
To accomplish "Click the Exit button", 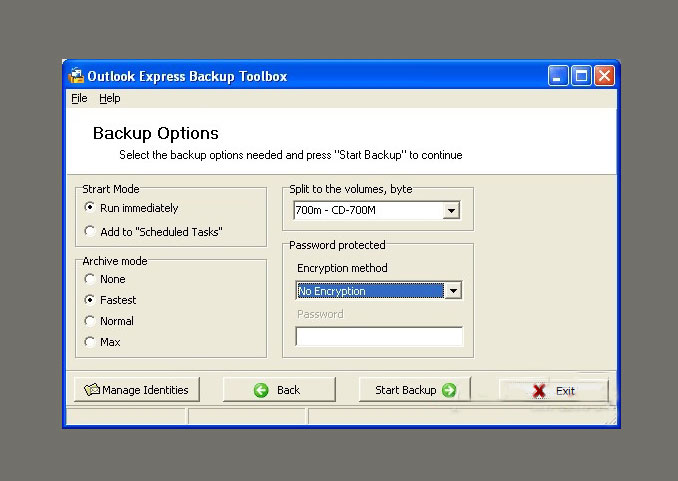I will click(x=553, y=391).
